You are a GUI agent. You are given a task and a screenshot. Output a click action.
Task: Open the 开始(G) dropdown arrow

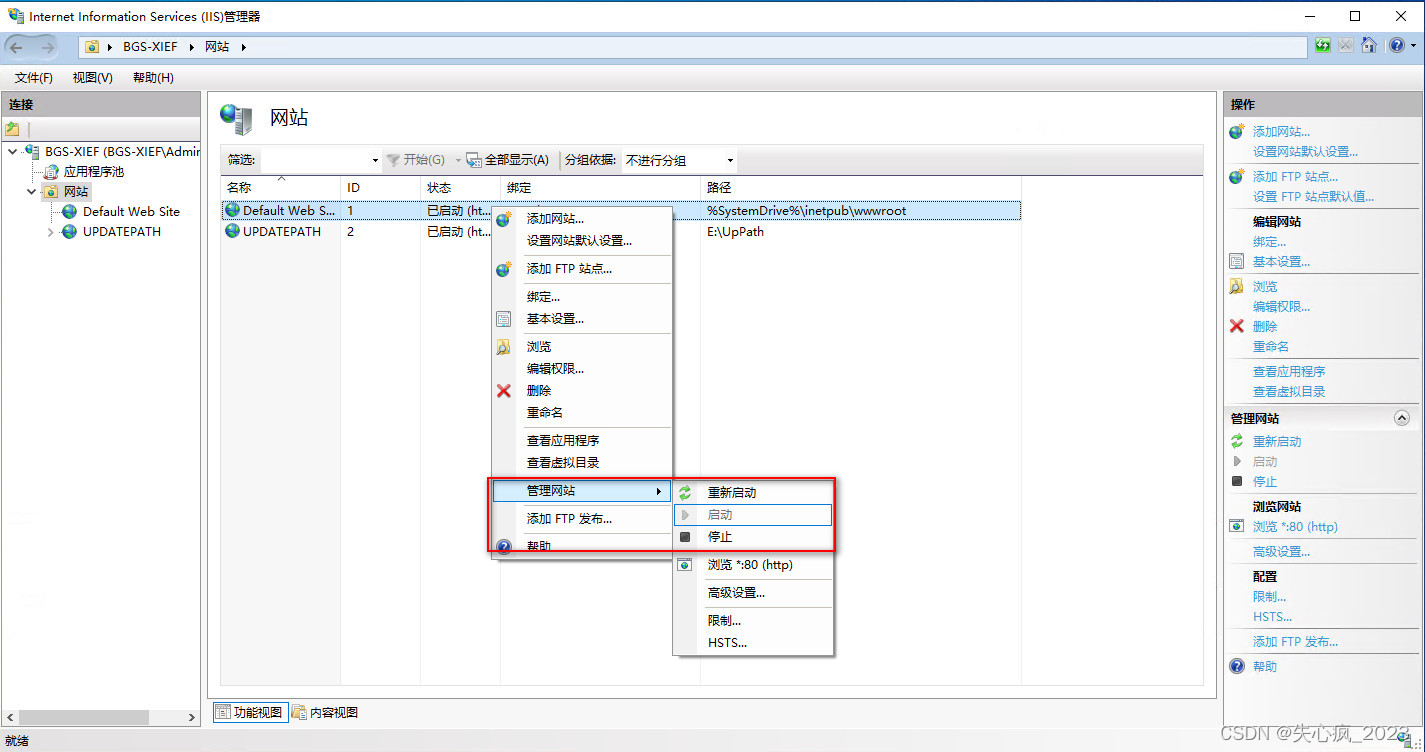[458, 160]
